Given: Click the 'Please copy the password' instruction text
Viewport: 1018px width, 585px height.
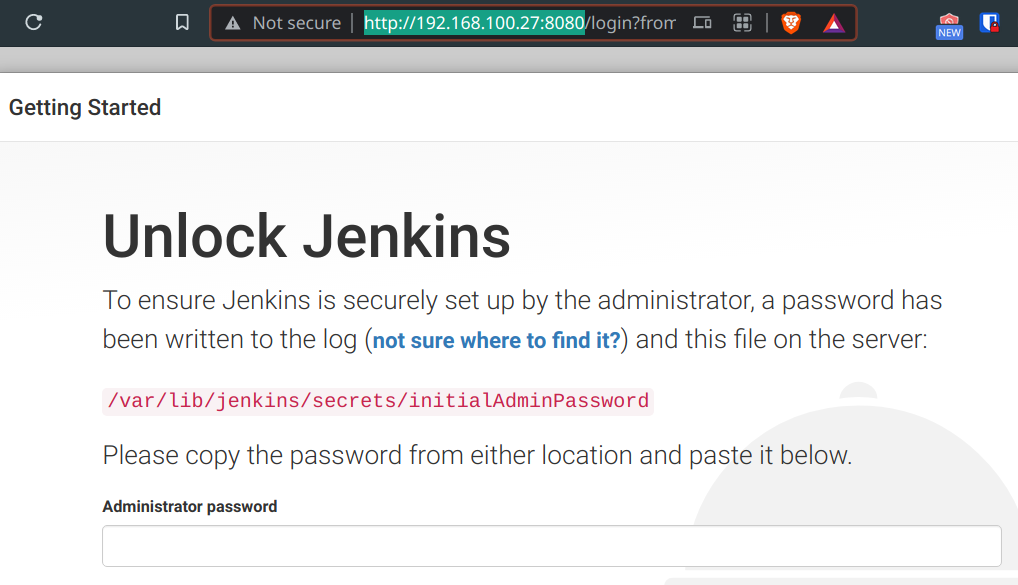Looking at the screenshot, I should click(477, 456).
